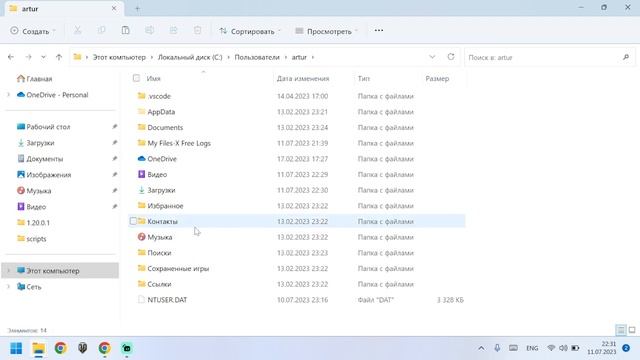The image size is (640, 360).
Task: Open recent locations dropdown arrow
Action: pyautogui.click(x=43, y=57)
